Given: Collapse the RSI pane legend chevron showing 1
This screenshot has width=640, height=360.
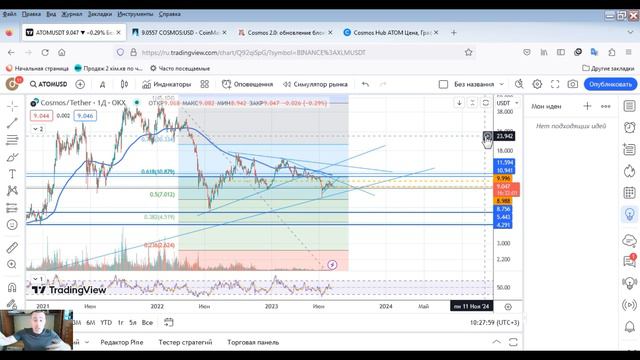Looking at the screenshot, I should click(38, 279).
